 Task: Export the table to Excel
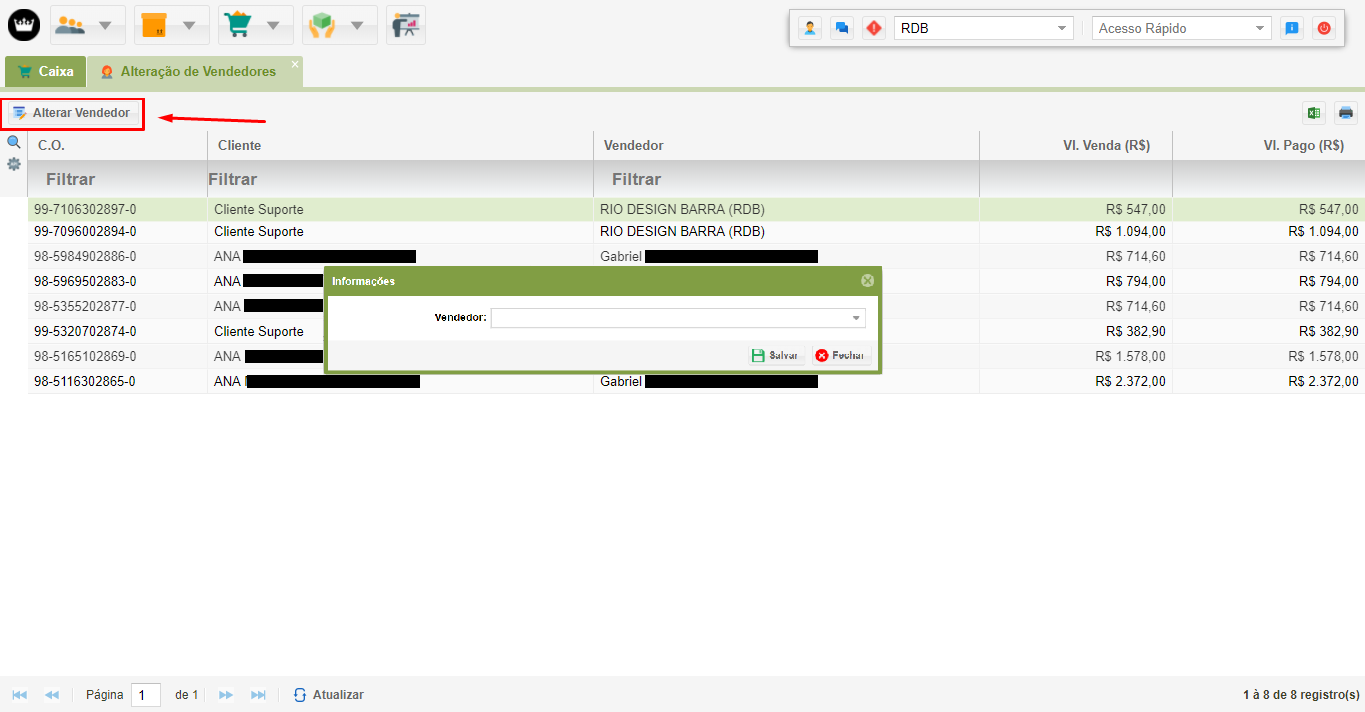(x=1314, y=113)
